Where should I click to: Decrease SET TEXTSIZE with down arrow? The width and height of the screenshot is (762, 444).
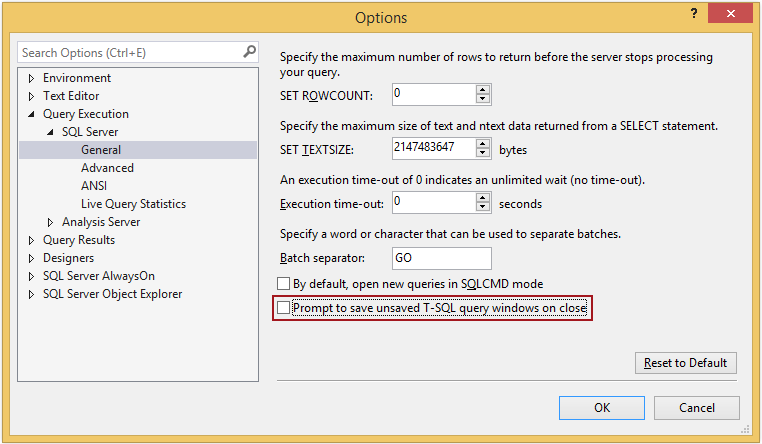[x=483, y=154]
